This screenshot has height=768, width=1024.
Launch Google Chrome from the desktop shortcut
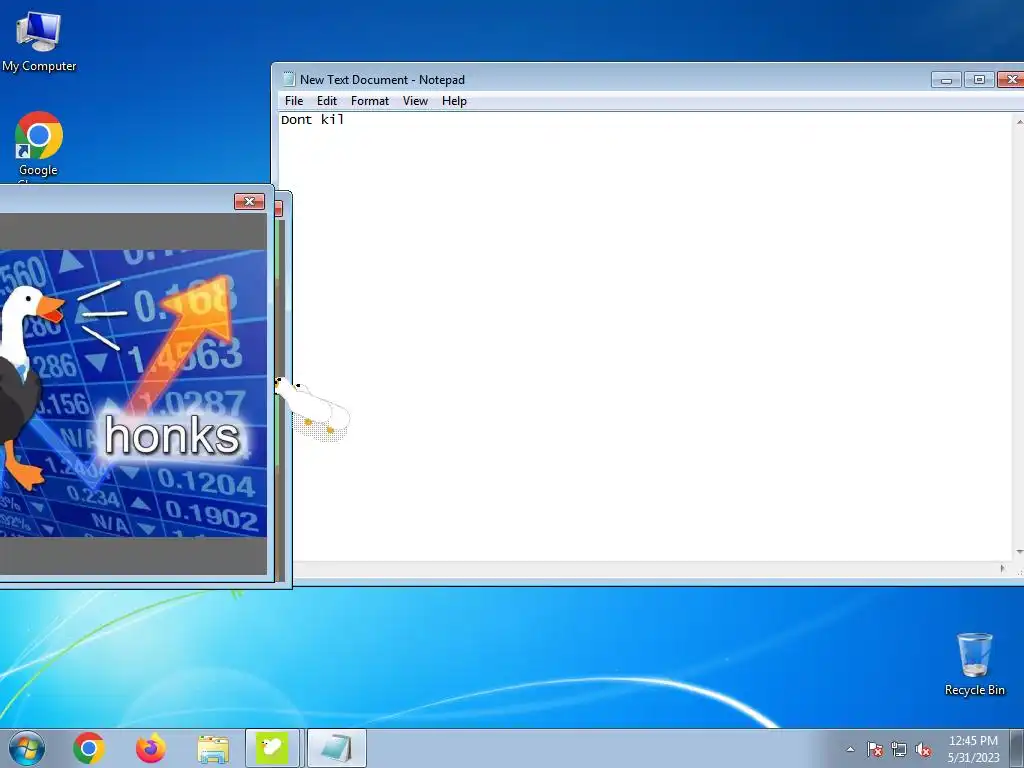tap(39, 145)
